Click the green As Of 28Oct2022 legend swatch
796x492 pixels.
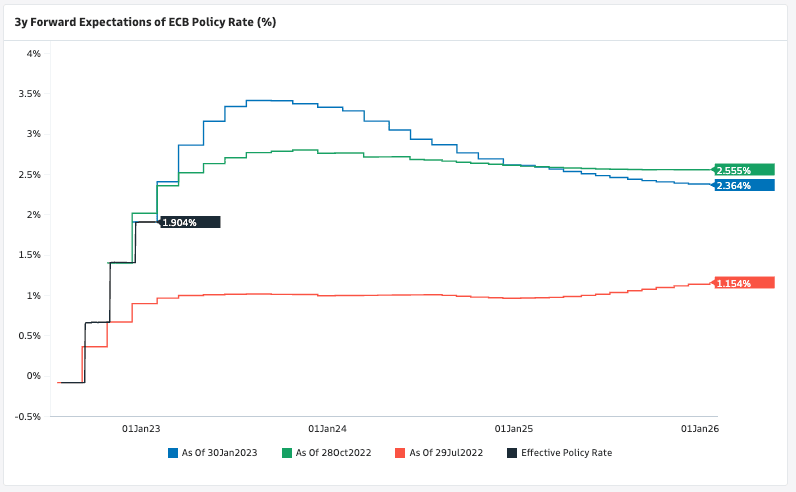click(x=288, y=453)
